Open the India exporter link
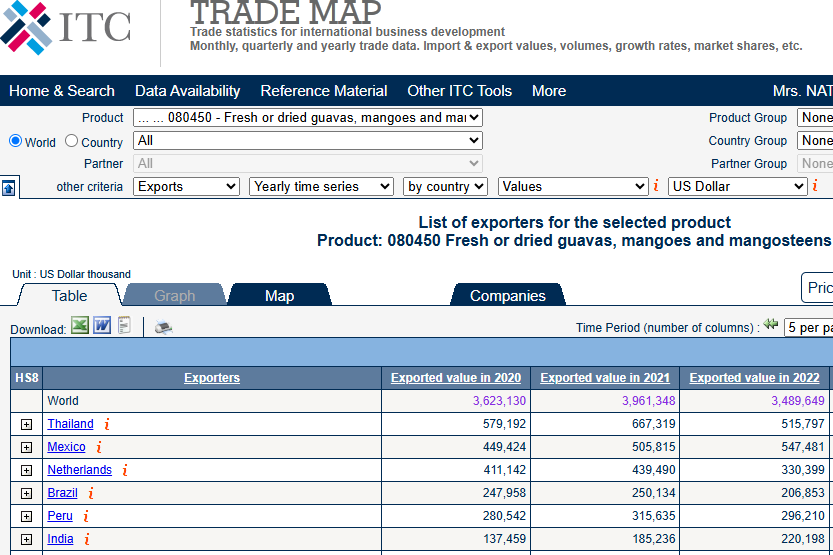The image size is (833, 555). click(x=60, y=539)
